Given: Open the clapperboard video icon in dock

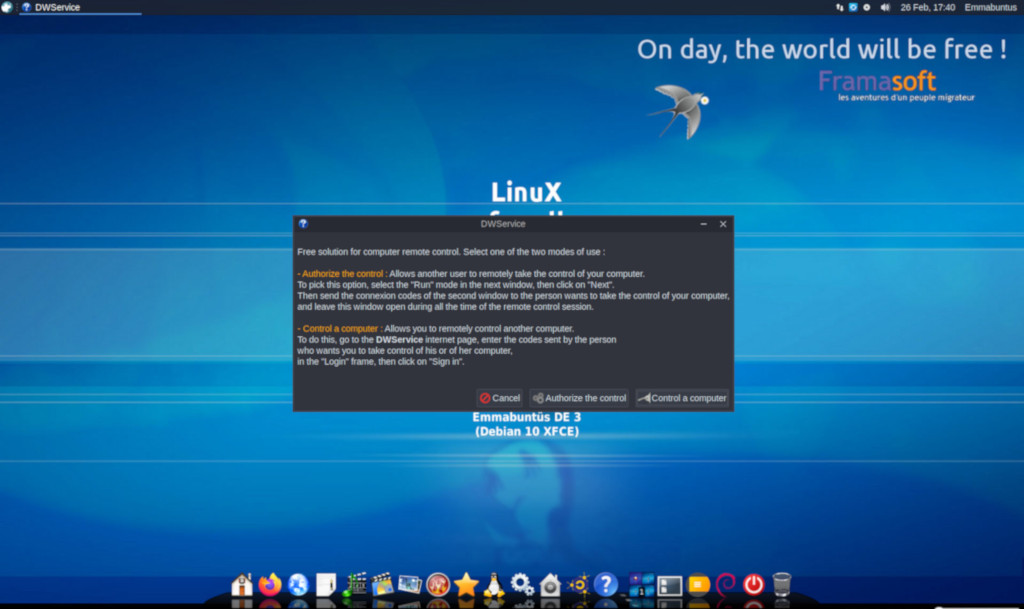Looking at the screenshot, I should click(x=382, y=584).
